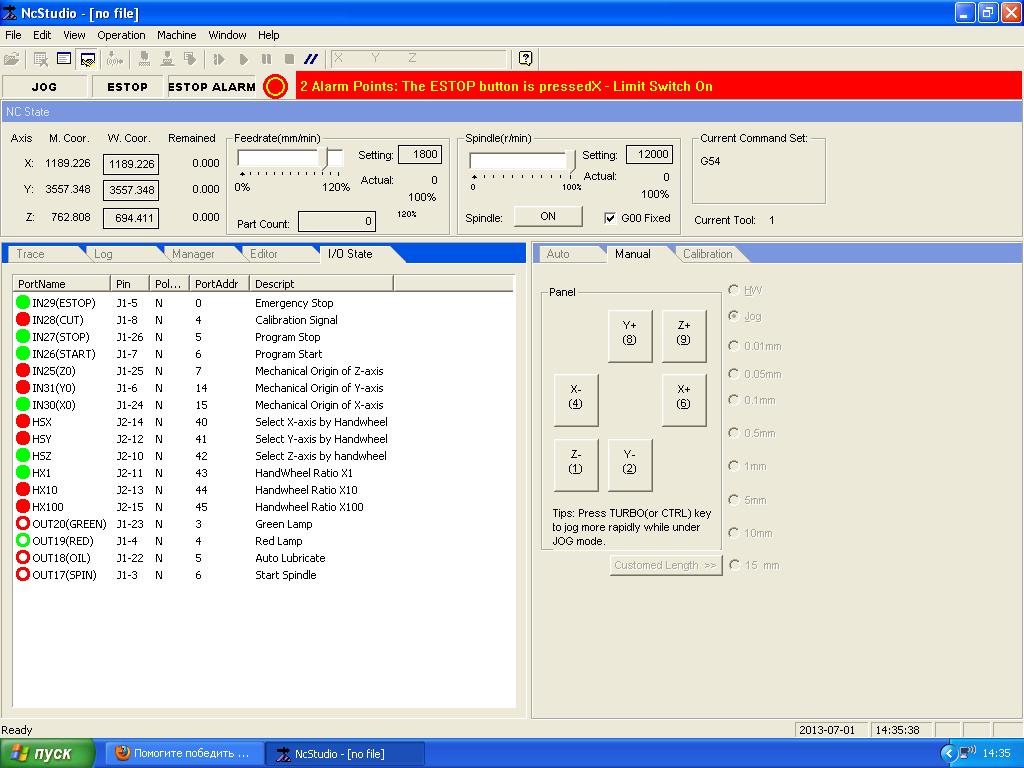This screenshot has width=1024, height=768.
Task: Click the blue double-slash Reset icon
Action: tap(312, 59)
